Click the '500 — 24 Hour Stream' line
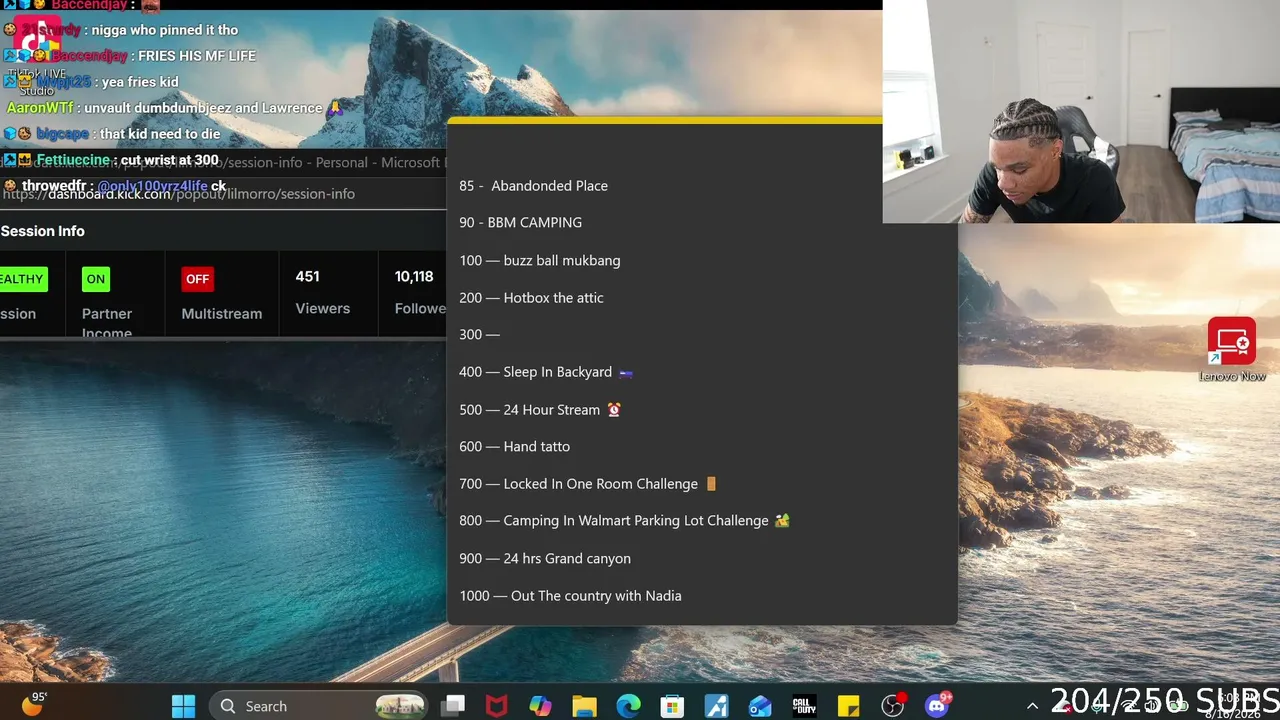The image size is (1280, 720). point(540,410)
